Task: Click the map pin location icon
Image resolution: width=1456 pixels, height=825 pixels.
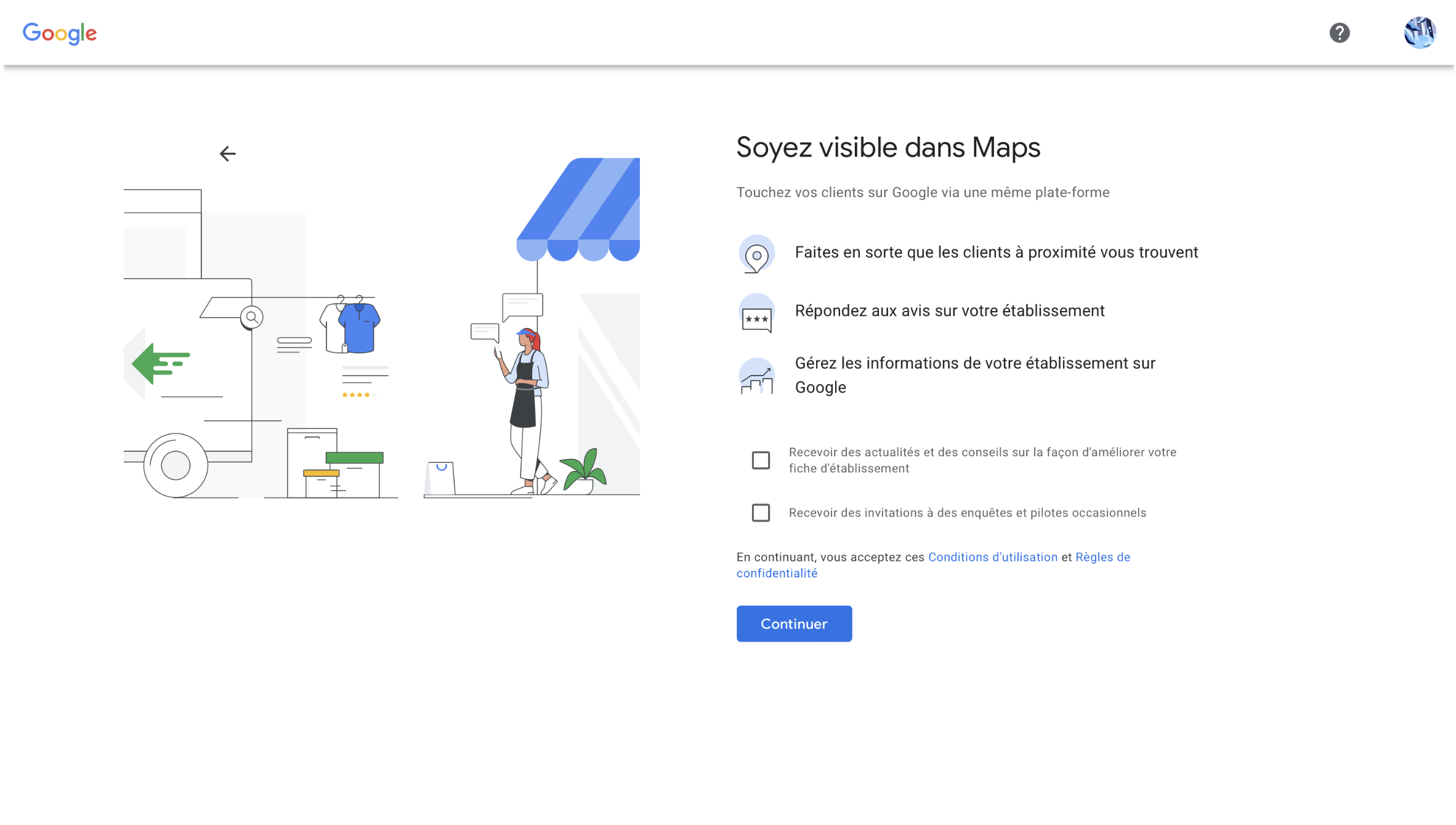Action: 756,254
